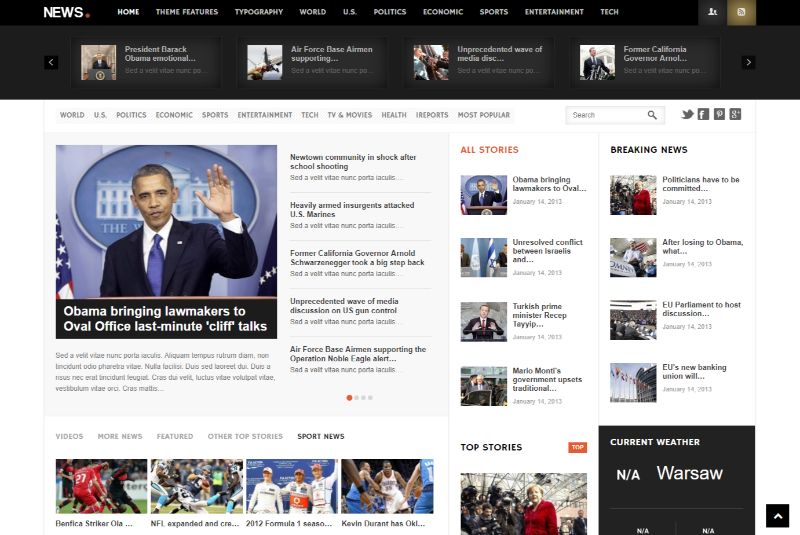Click the large Obama feature image
Screen dimensions: 800x535
pyautogui.click(x=166, y=221)
